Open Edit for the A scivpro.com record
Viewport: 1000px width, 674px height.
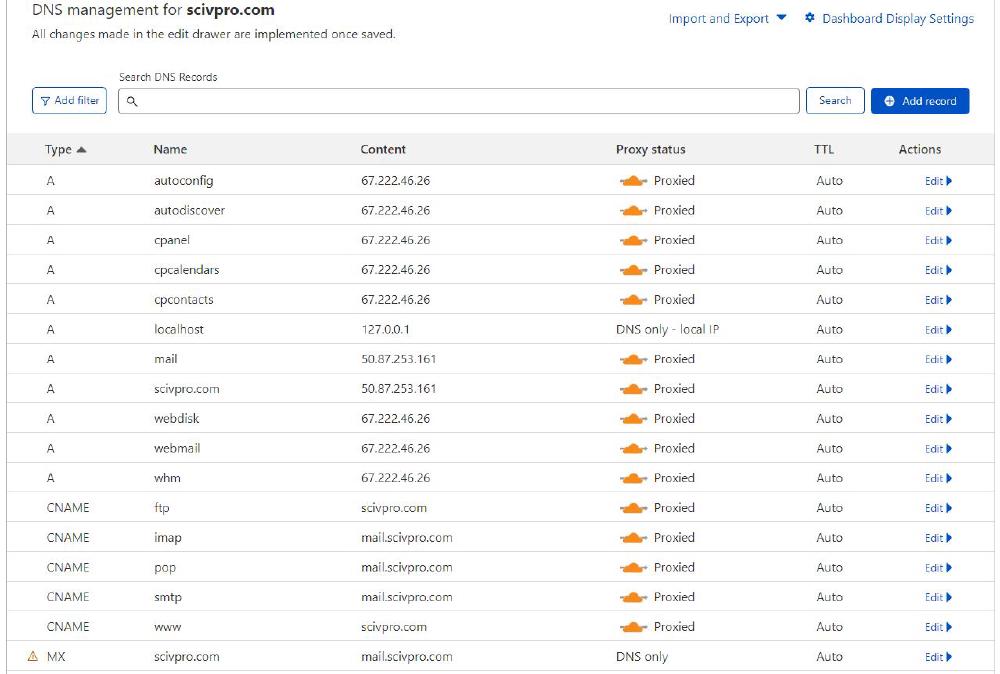click(938, 390)
